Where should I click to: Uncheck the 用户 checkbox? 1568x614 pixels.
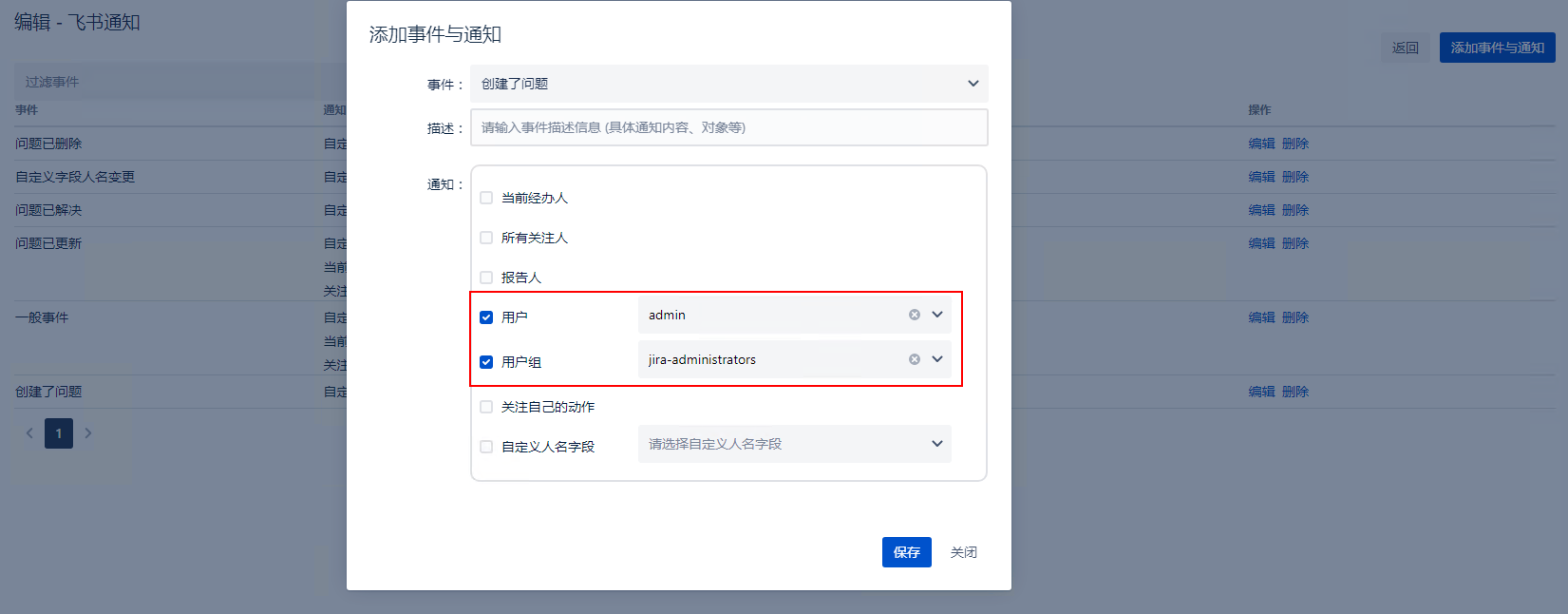click(486, 317)
